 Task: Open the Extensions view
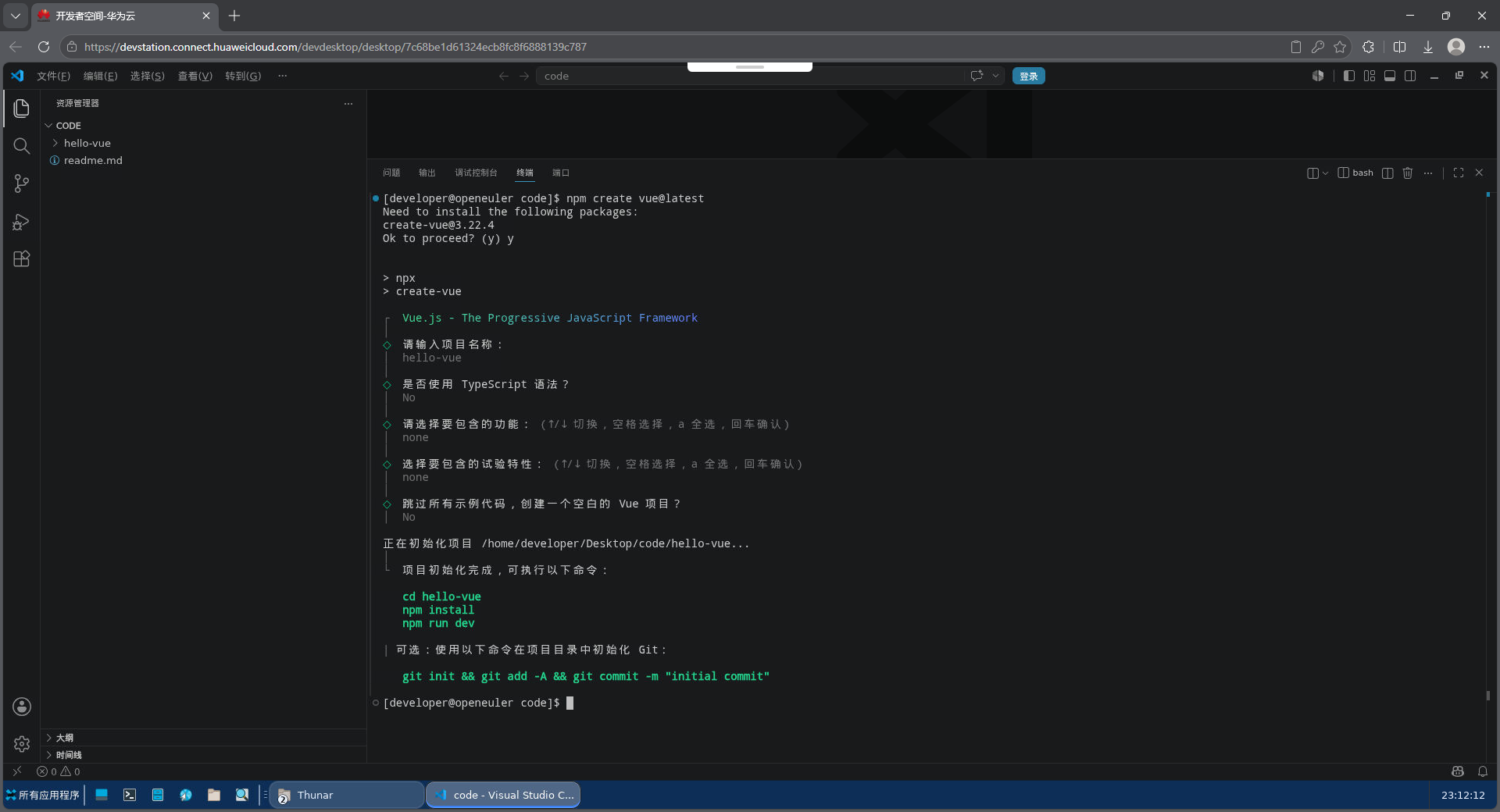[x=22, y=259]
